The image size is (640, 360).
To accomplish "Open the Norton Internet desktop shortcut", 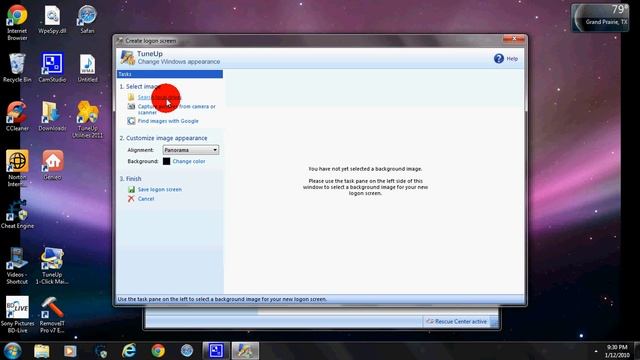I will point(17,168).
